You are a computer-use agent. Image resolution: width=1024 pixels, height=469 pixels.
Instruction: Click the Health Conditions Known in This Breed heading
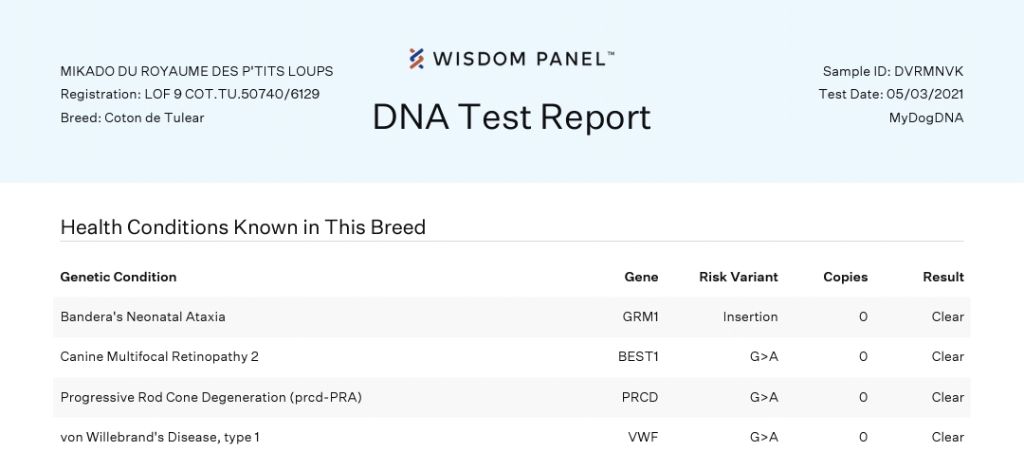[x=243, y=227]
